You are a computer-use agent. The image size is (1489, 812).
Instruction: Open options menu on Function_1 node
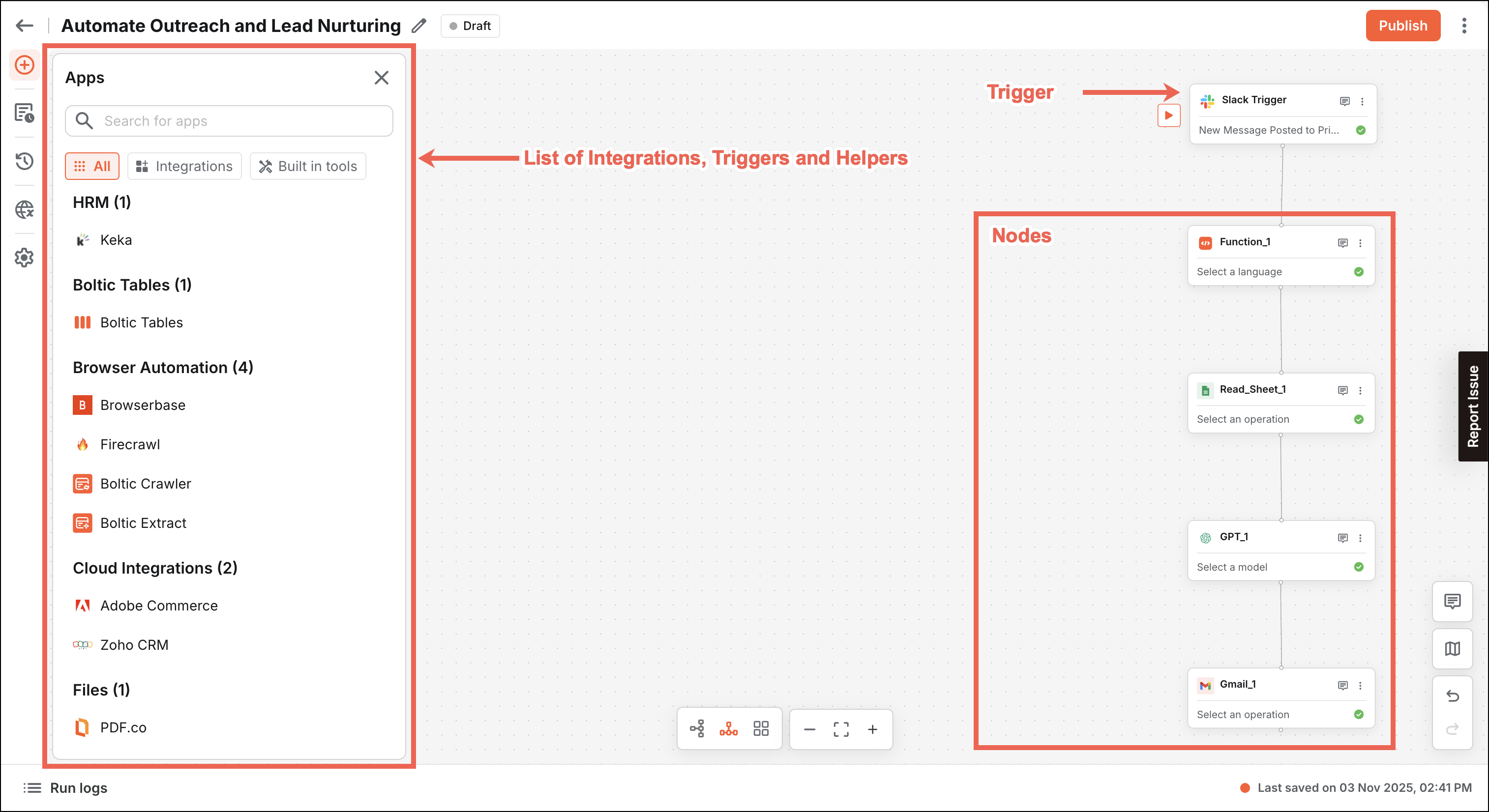(1360, 243)
